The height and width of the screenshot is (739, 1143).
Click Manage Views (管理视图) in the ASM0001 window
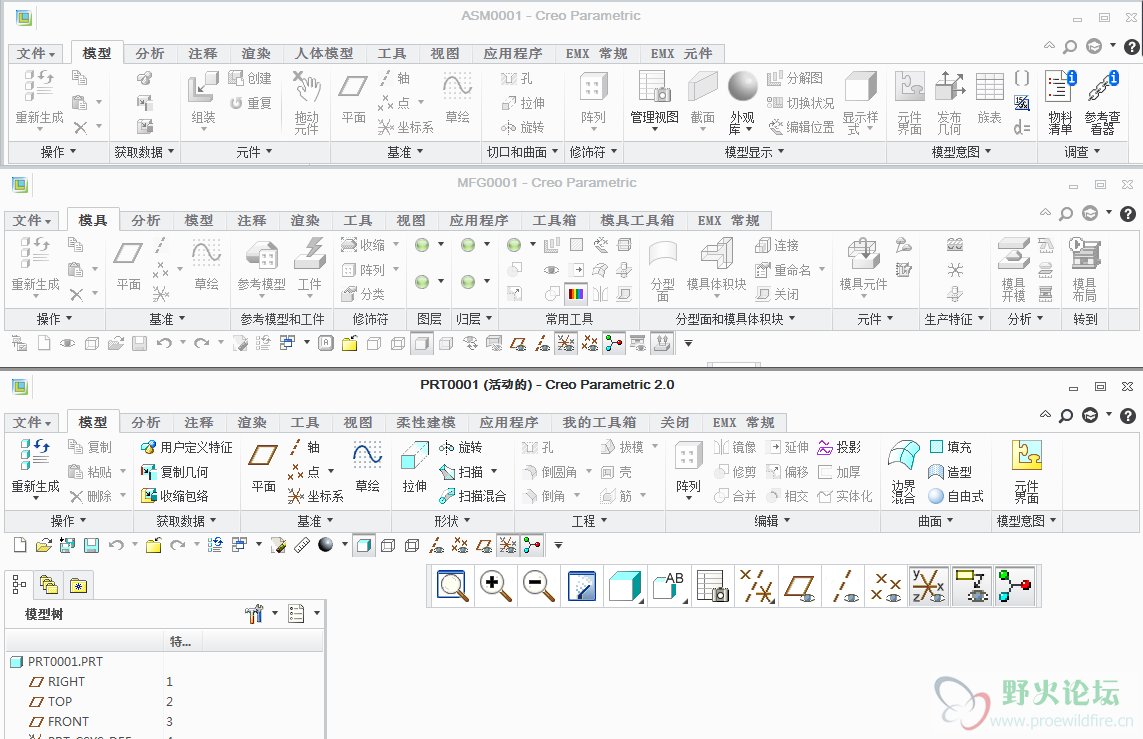(655, 101)
